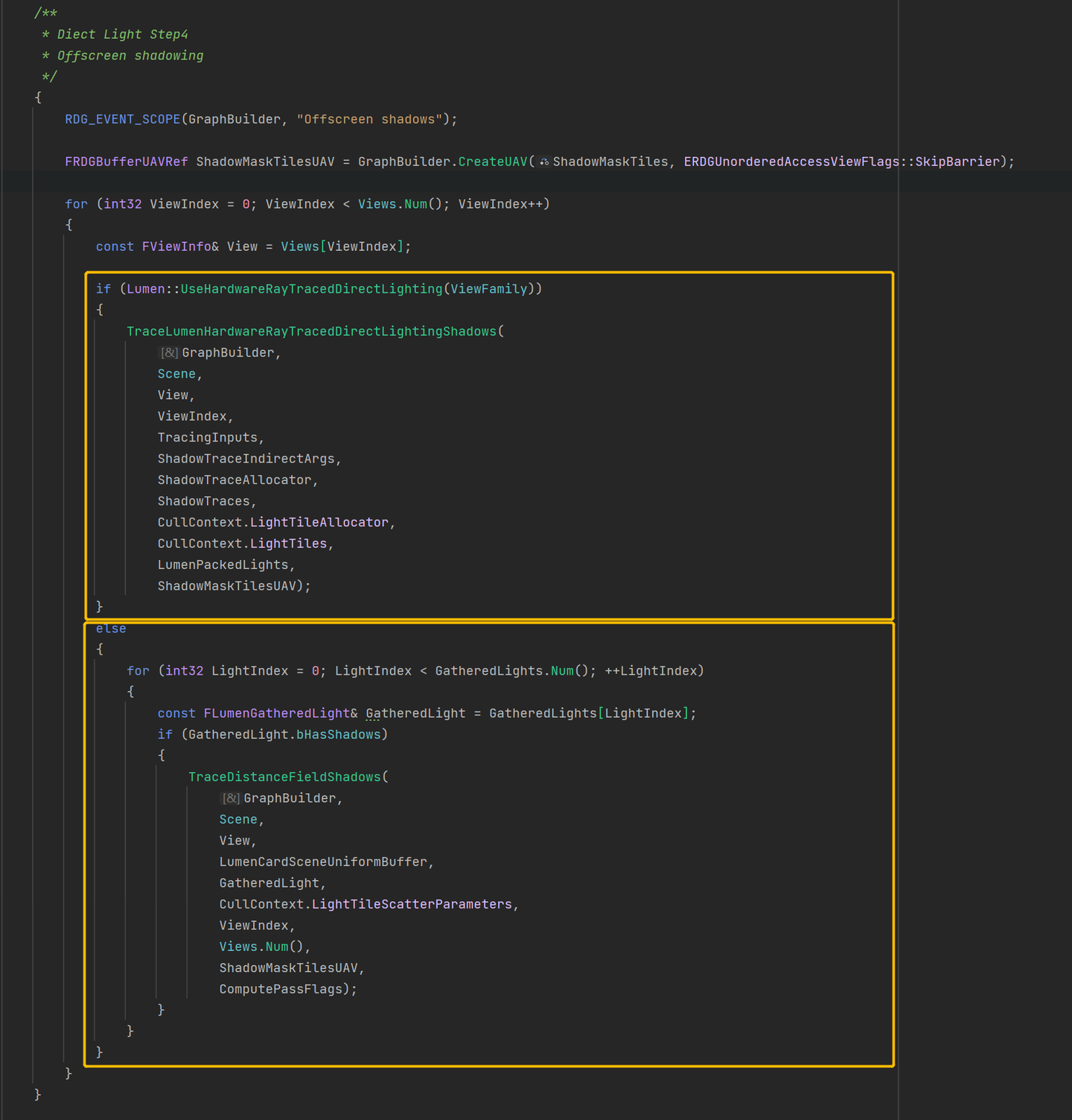Click the UseHardwareRayTracedDirectLighting function name
Image resolution: width=1072 pixels, height=1120 pixels.
311,289
